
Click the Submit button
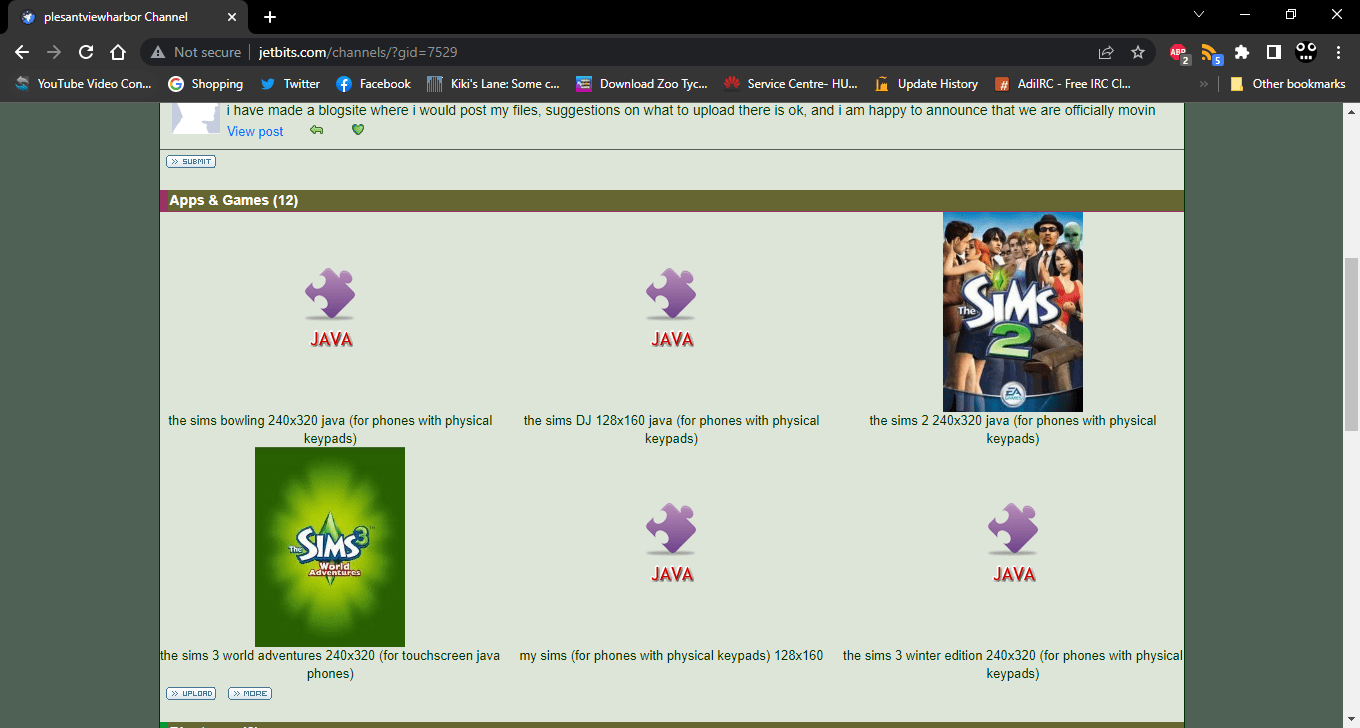click(x=191, y=161)
